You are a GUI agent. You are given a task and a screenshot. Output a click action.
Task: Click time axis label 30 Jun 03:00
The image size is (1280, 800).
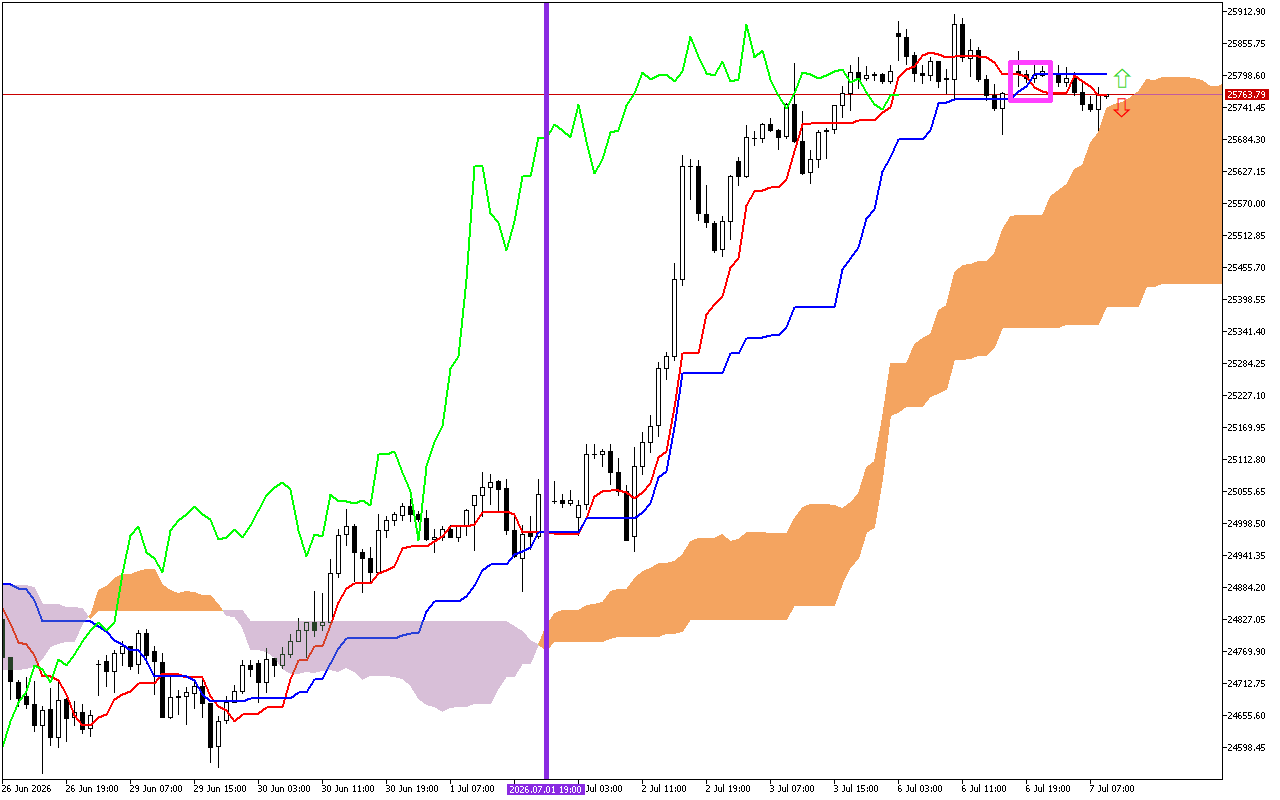282,789
